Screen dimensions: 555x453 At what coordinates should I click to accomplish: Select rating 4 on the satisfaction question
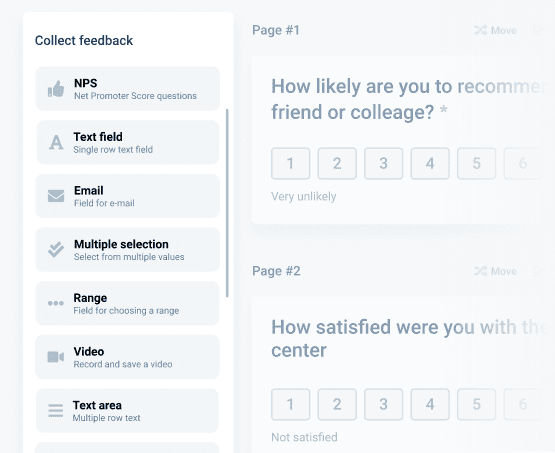click(430, 404)
